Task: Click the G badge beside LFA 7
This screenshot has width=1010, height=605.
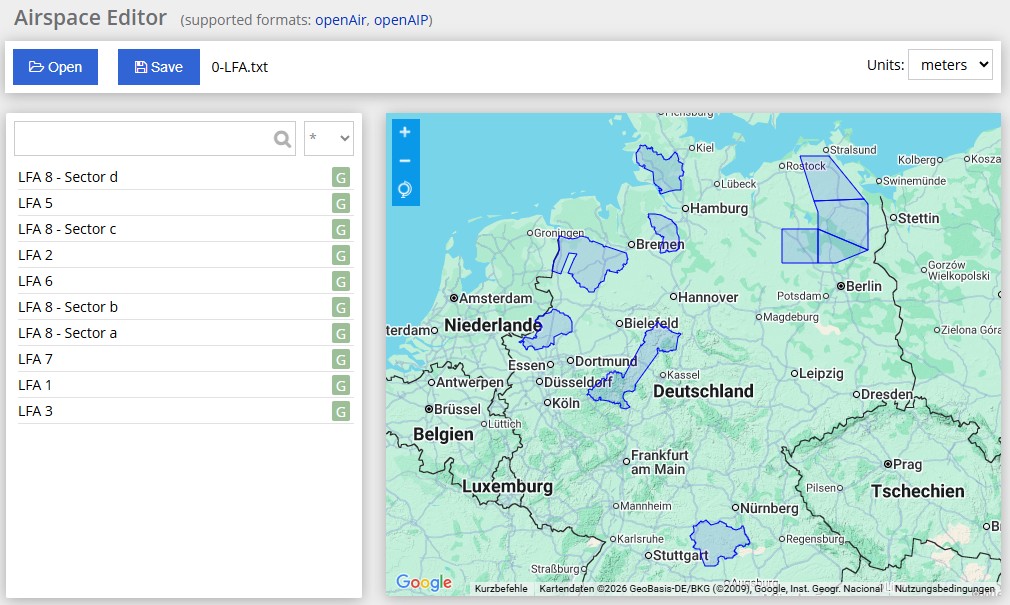Action: pos(341,359)
